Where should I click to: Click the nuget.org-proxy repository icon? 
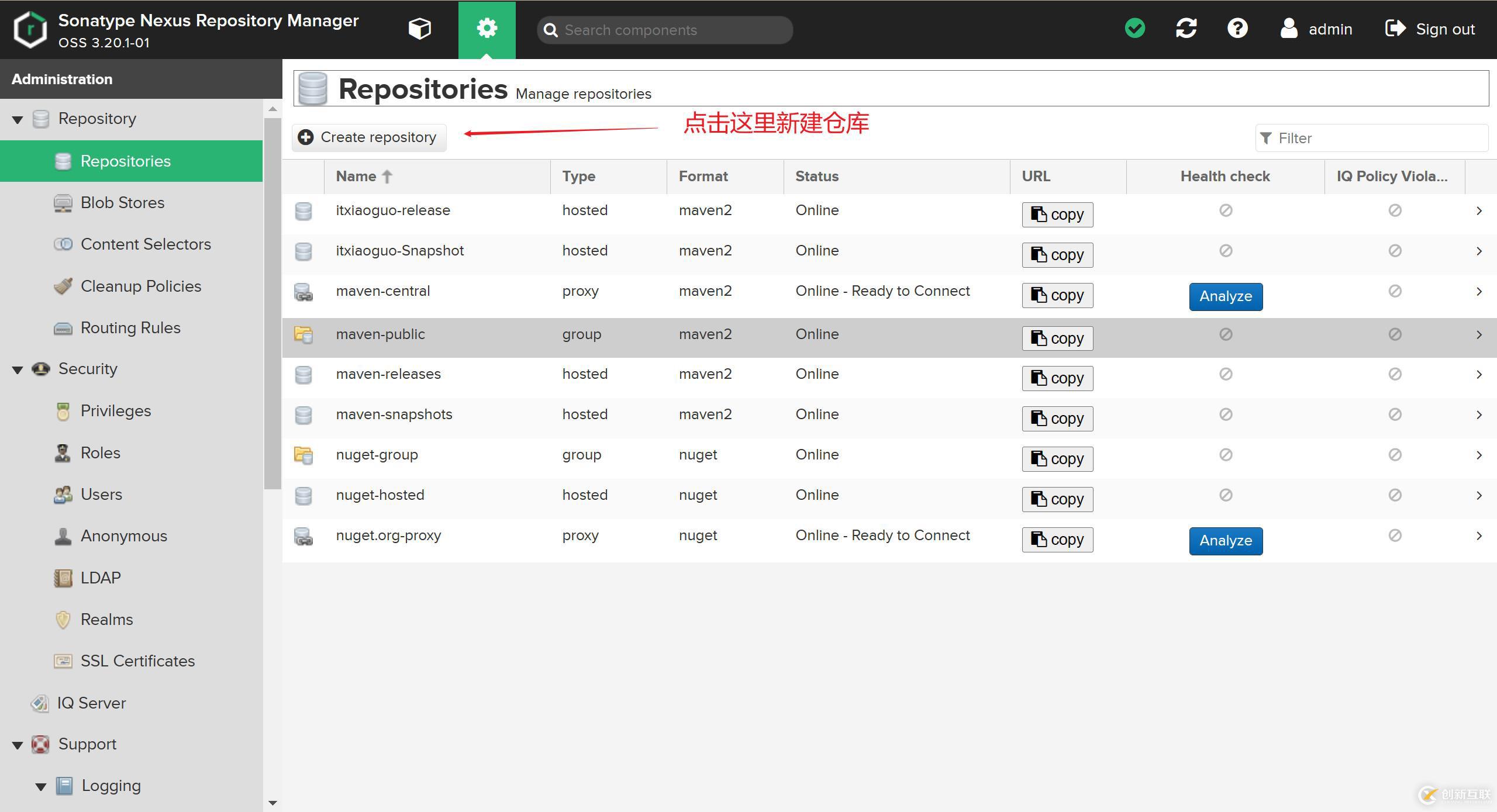tap(303, 536)
